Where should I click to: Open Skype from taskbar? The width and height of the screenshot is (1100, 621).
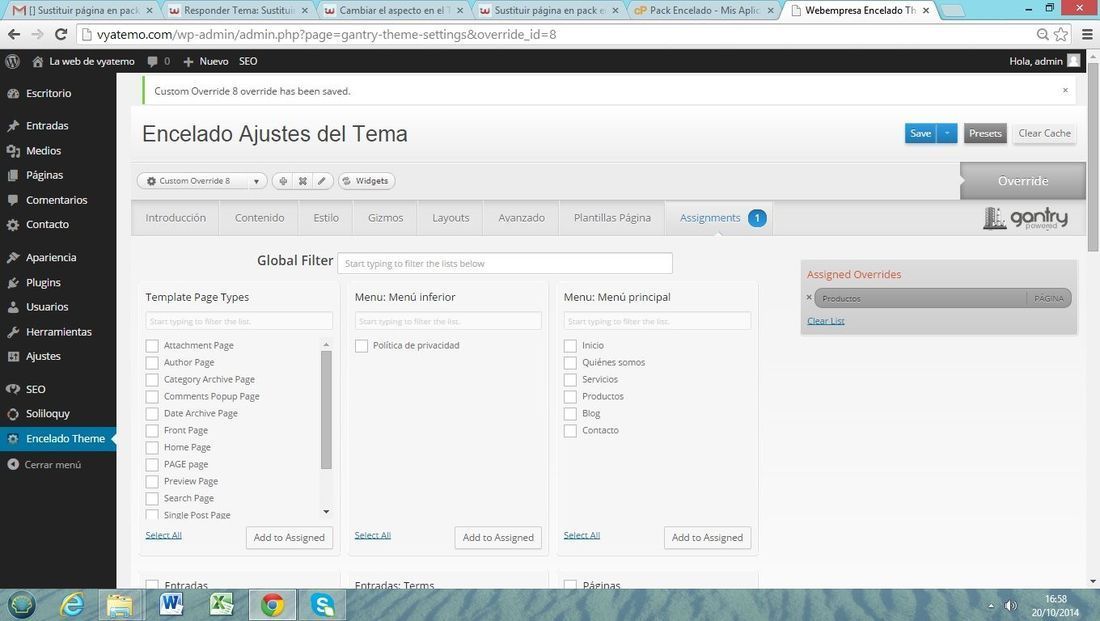click(323, 604)
